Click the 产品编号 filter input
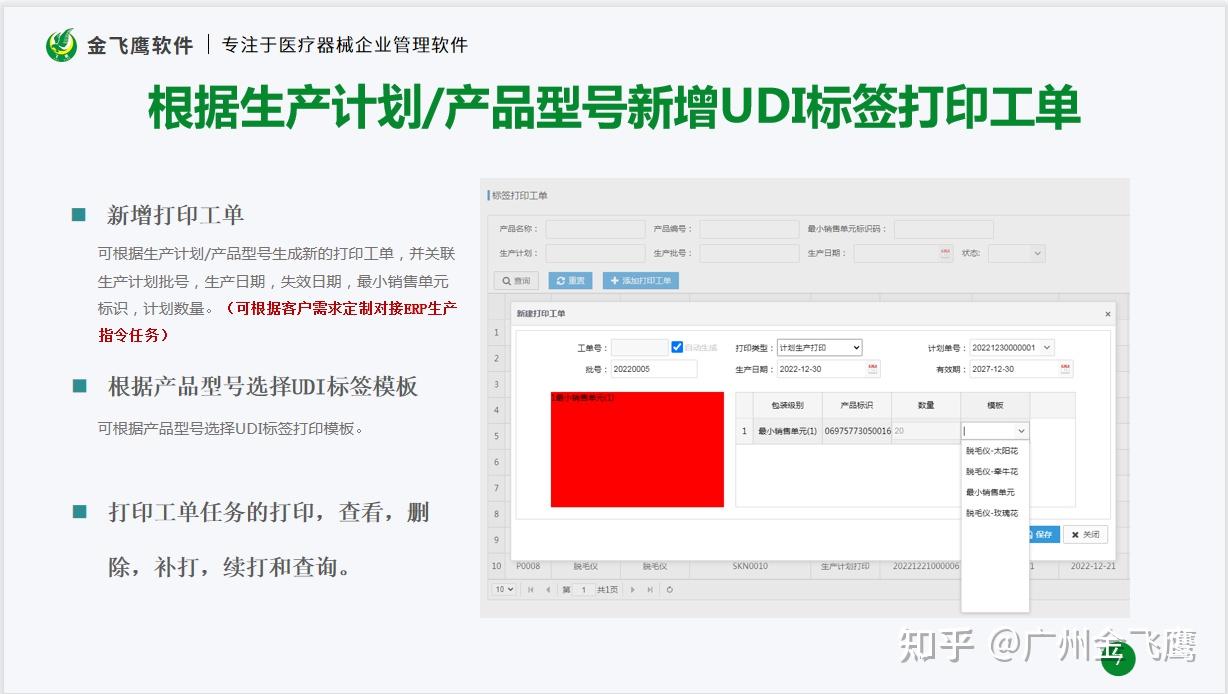Screen dimensions: 1228x694 point(749,229)
